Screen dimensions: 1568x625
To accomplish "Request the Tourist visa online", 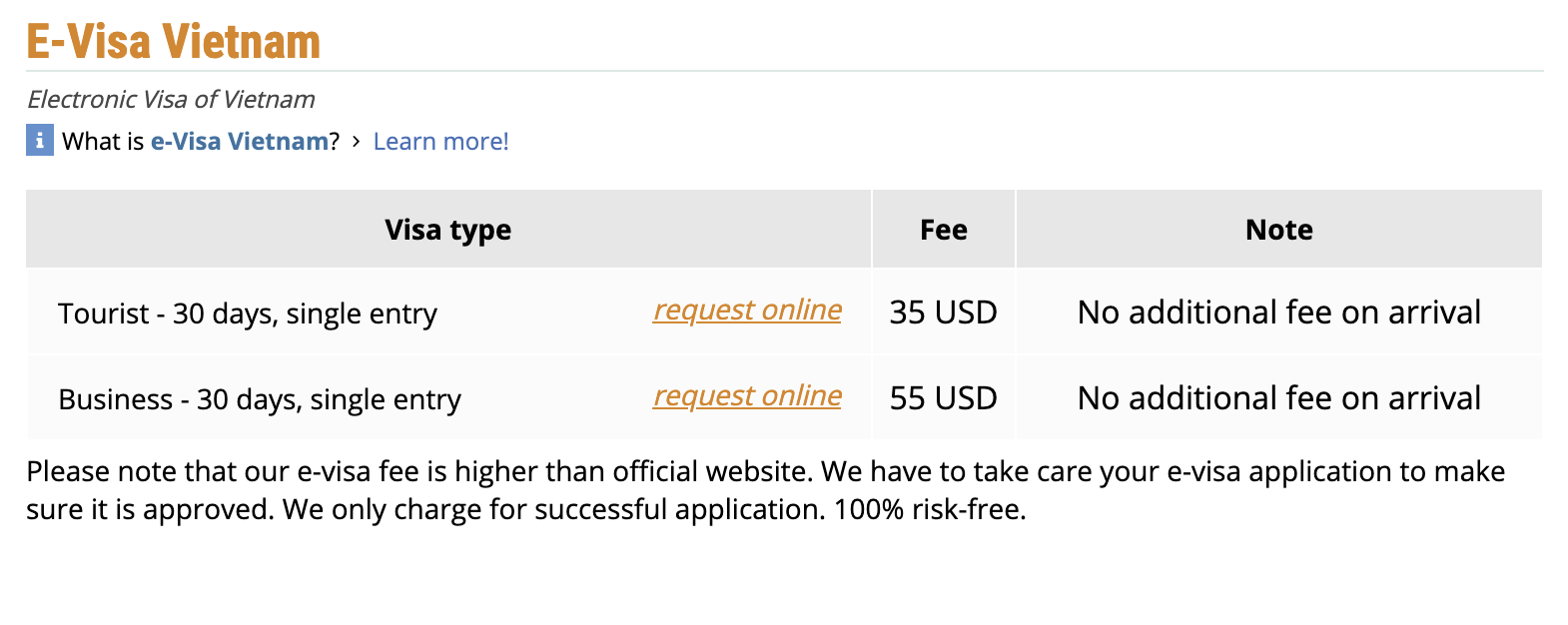I will pyautogui.click(x=747, y=311).
